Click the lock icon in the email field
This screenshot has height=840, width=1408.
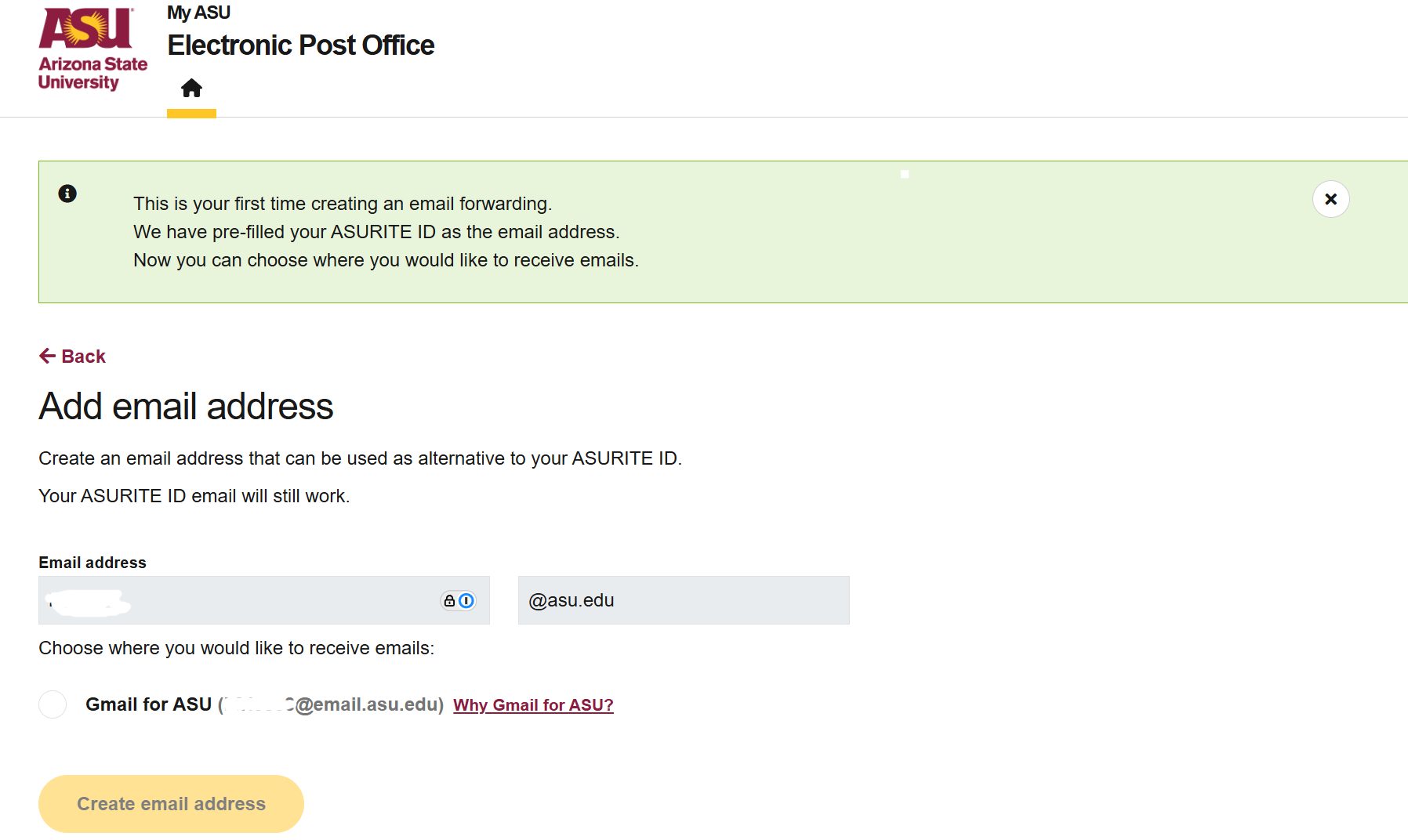(449, 601)
